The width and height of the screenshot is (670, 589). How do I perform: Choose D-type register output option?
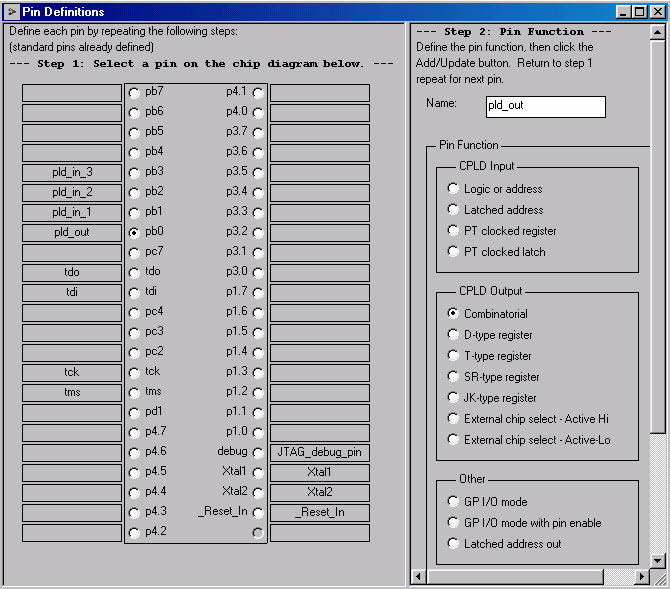coord(454,335)
